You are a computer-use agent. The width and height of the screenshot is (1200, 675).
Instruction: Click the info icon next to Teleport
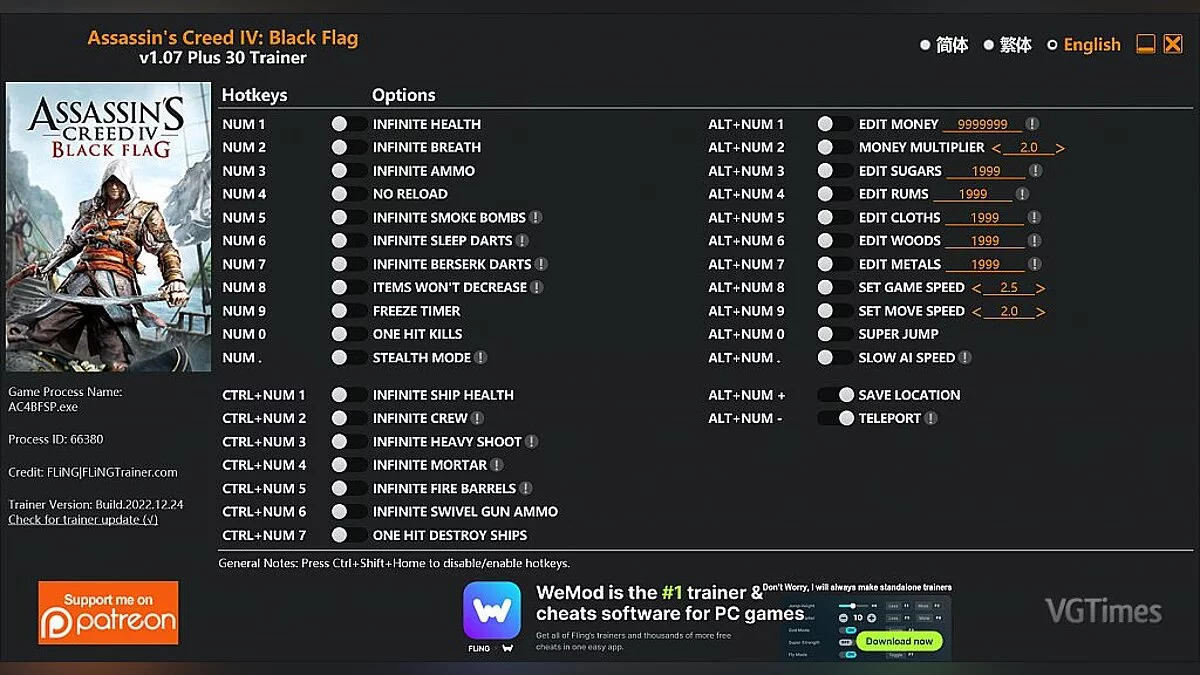click(x=931, y=418)
